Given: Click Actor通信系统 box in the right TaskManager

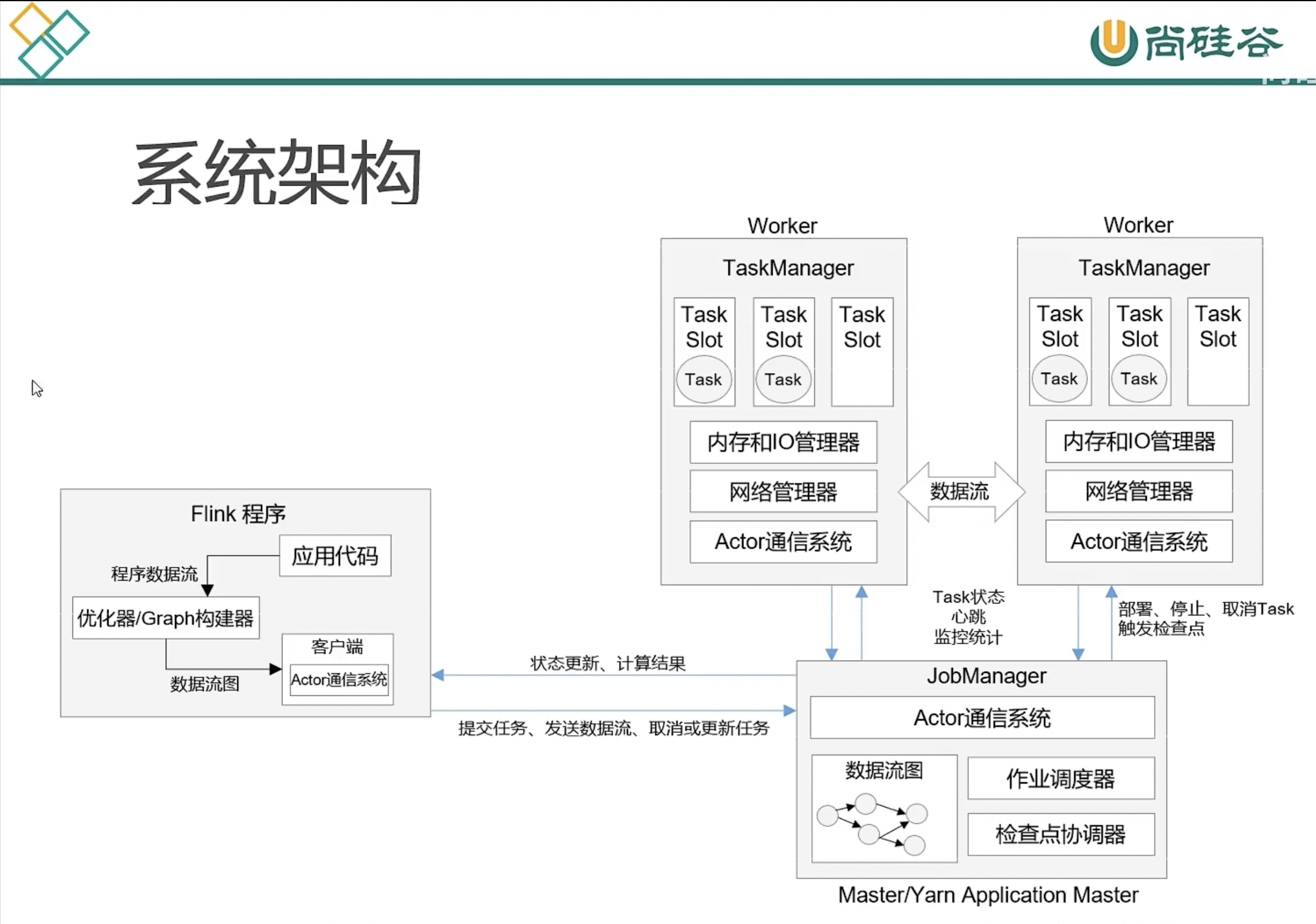Looking at the screenshot, I should (x=1139, y=541).
